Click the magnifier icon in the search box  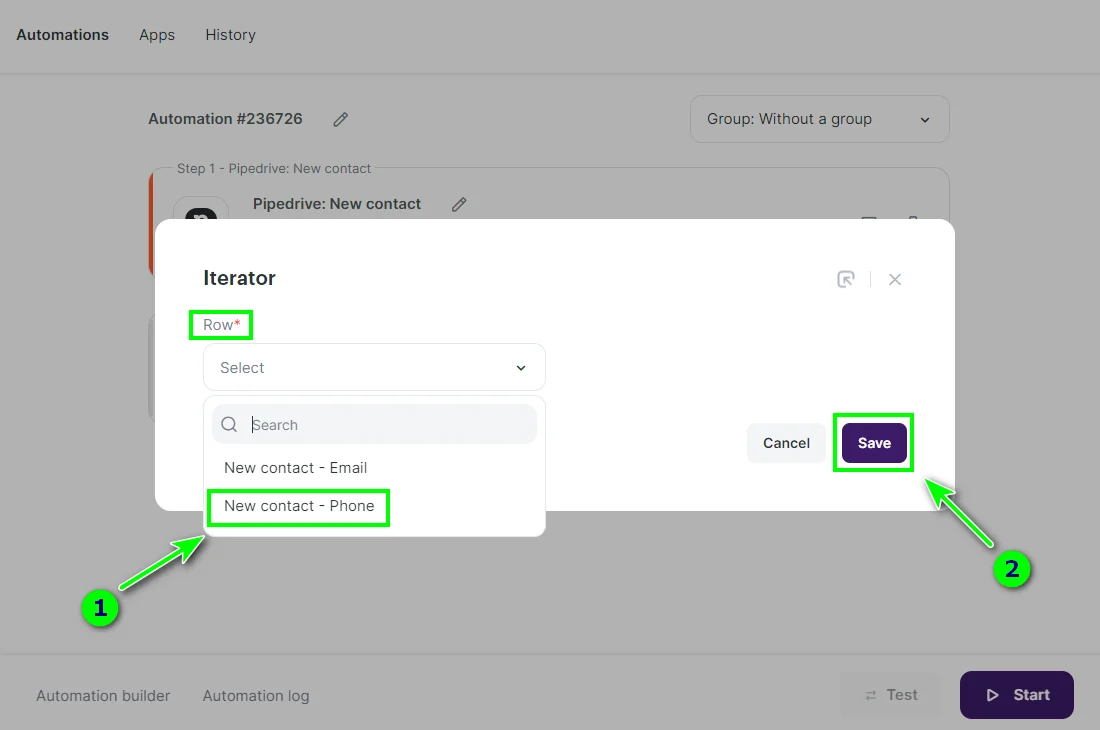click(x=229, y=424)
